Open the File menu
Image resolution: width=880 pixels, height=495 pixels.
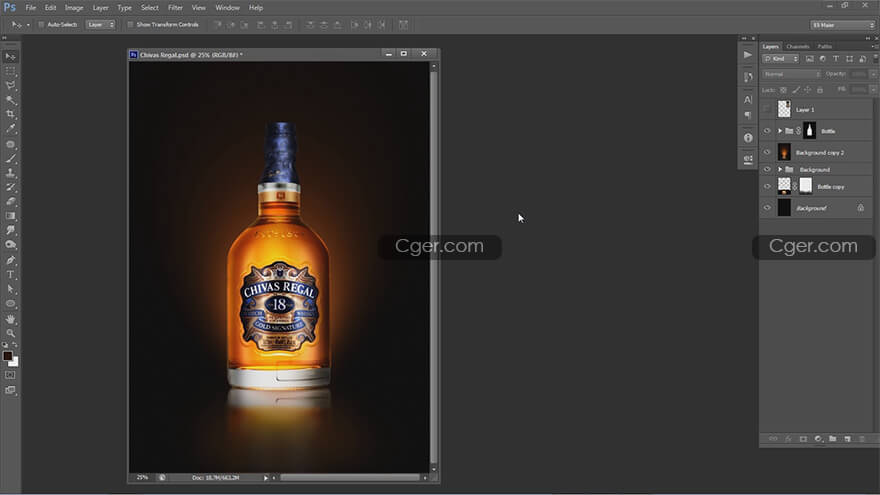pos(30,8)
